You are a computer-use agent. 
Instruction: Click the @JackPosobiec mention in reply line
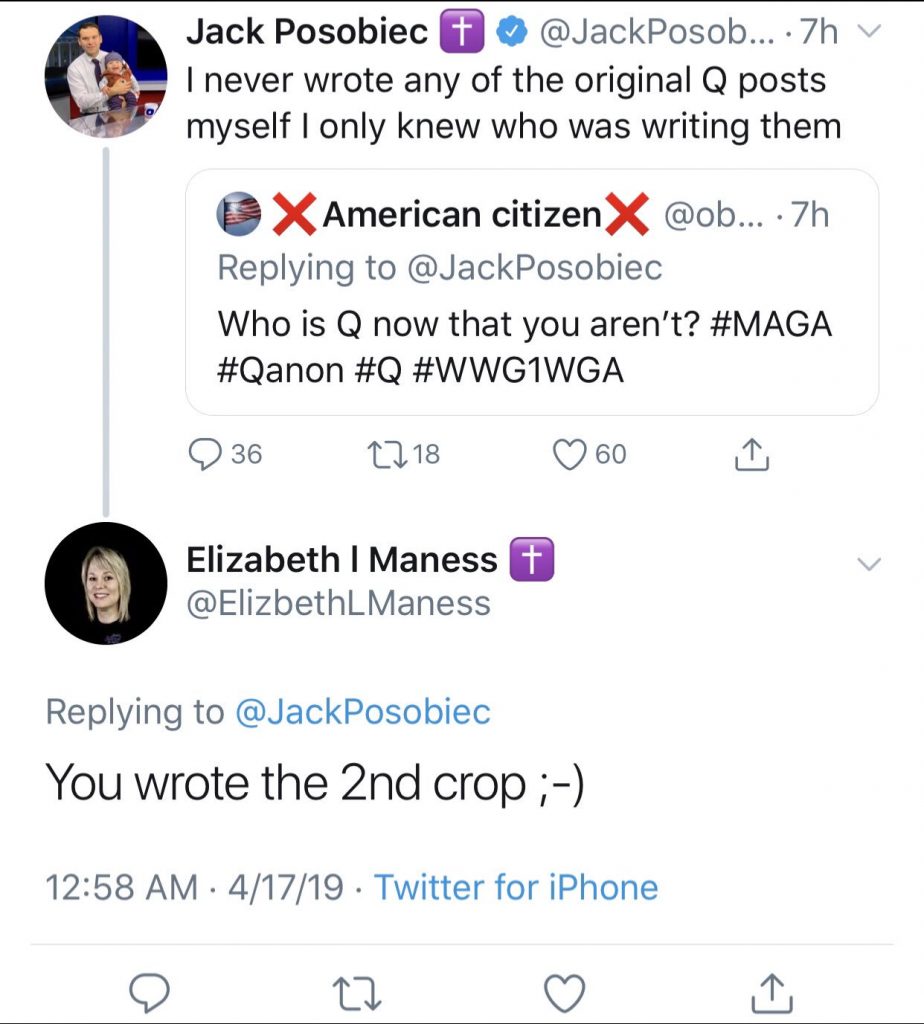(x=362, y=712)
